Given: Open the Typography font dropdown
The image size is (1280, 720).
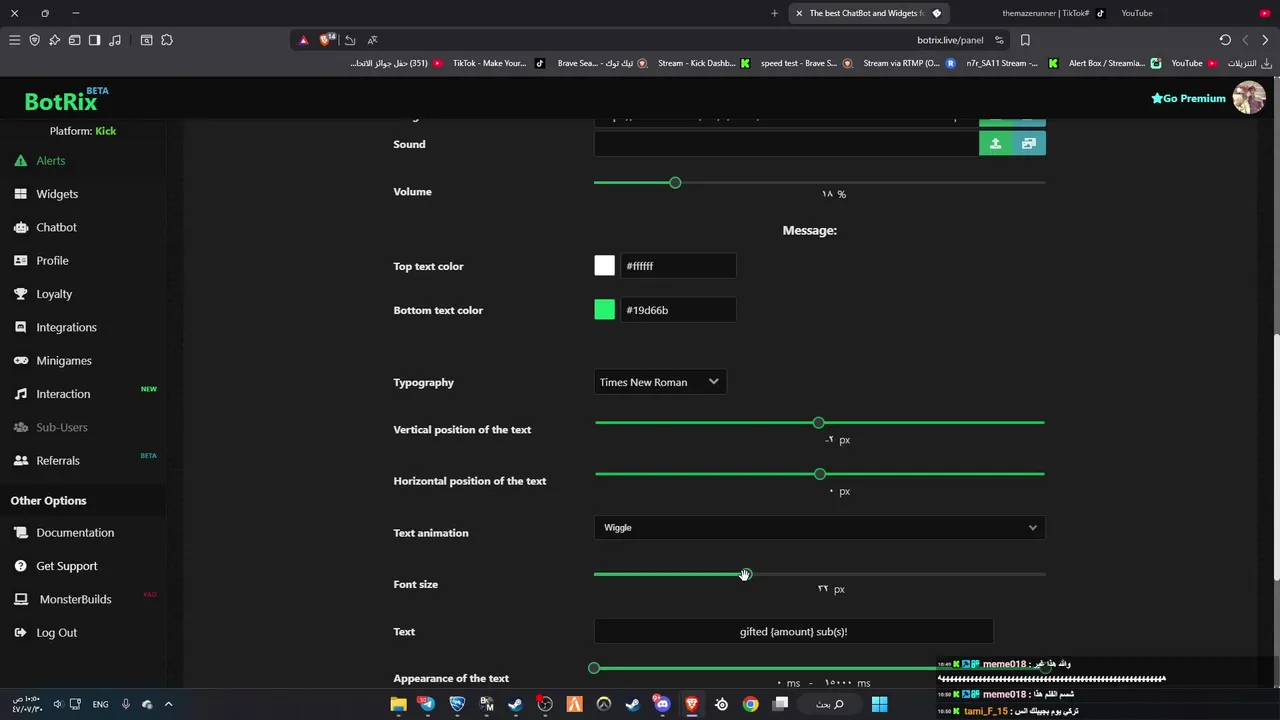Looking at the screenshot, I should tap(660, 382).
